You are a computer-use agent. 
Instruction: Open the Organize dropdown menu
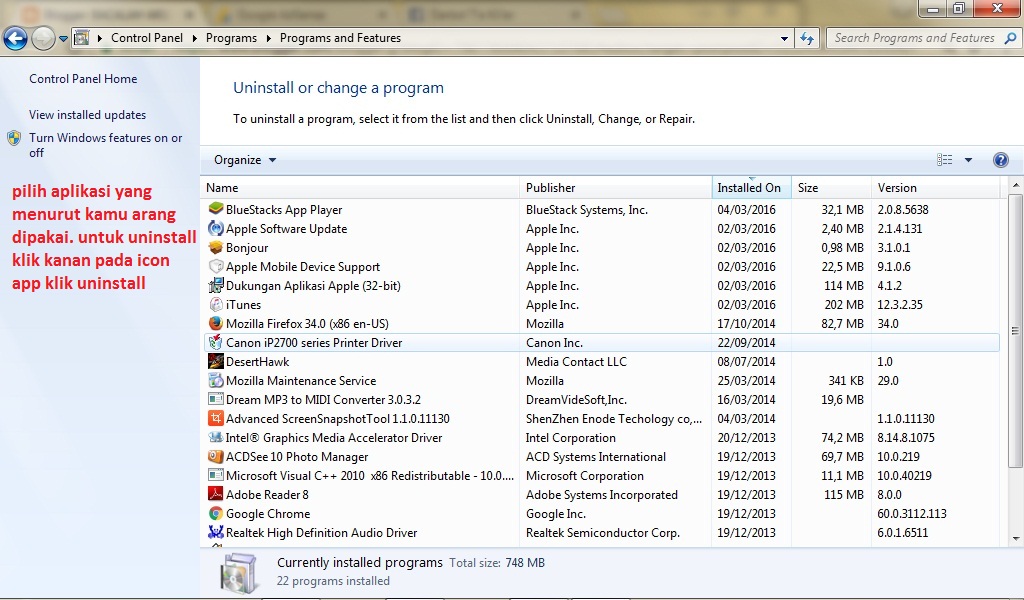(x=245, y=160)
